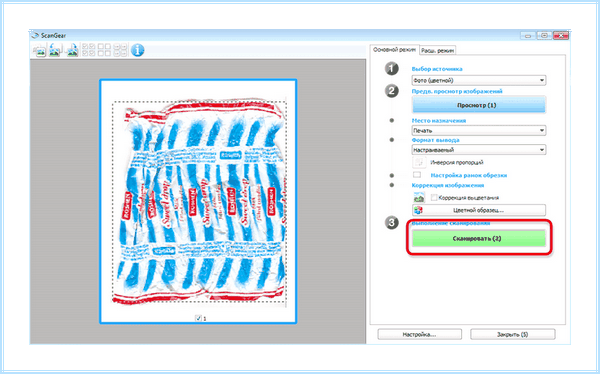Open the Выбор источника dropdown
Screen dimensions: 600x374
479,80
